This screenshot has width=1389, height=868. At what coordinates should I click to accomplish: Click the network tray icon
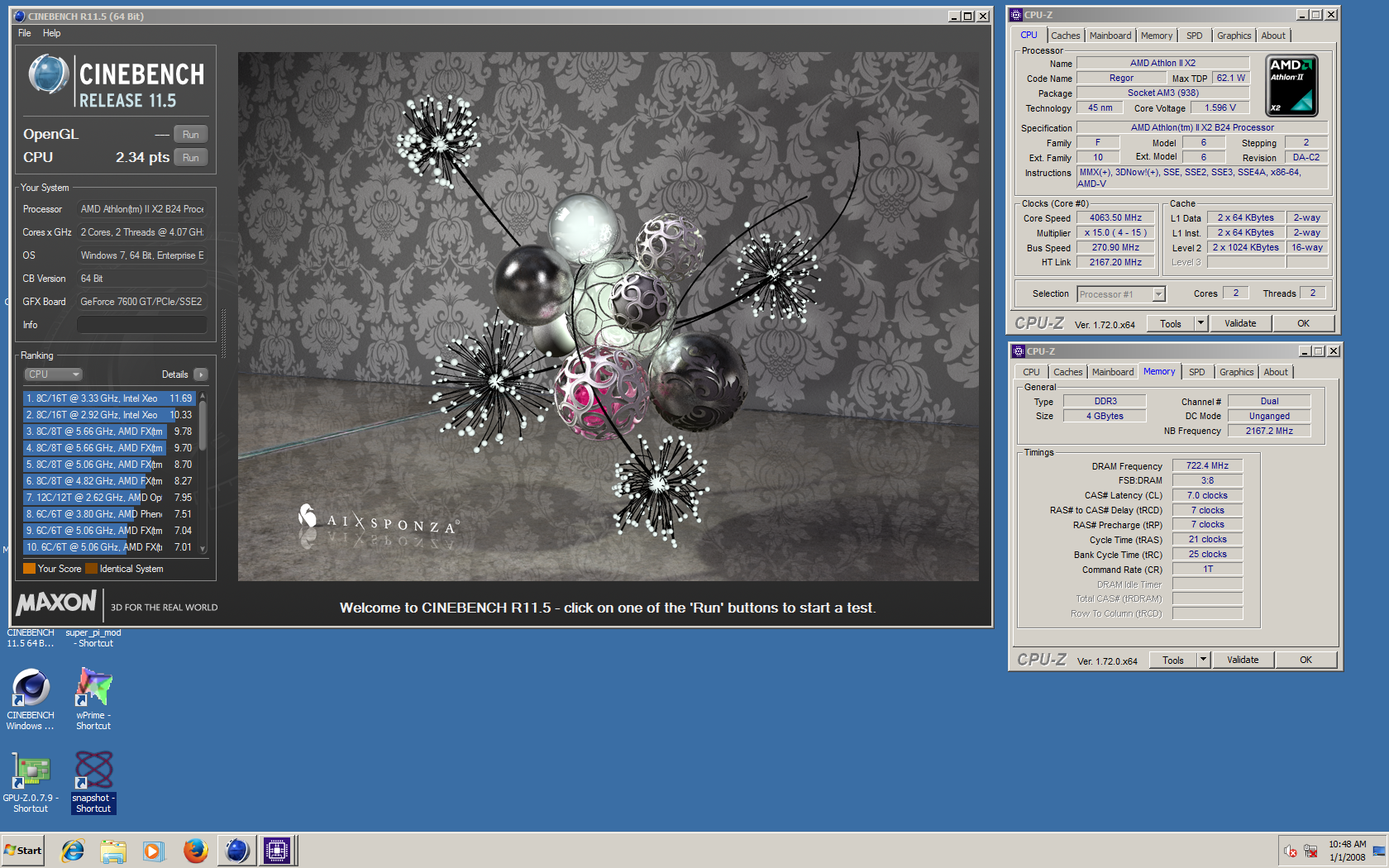[x=1310, y=851]
